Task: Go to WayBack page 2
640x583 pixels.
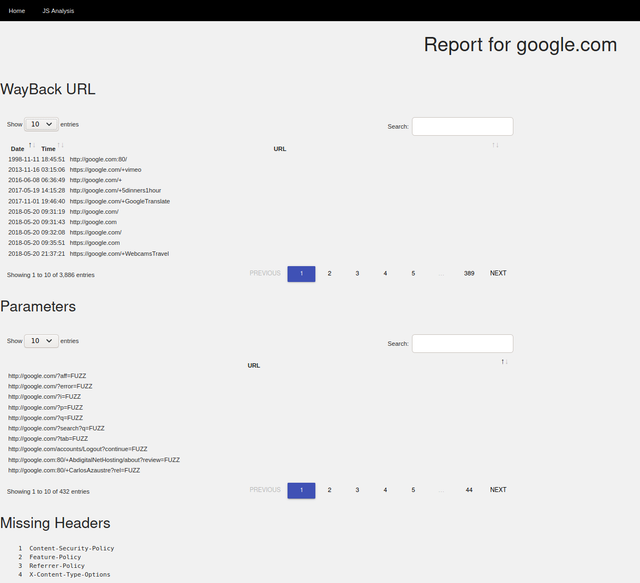Action: [x=329, y=274]
